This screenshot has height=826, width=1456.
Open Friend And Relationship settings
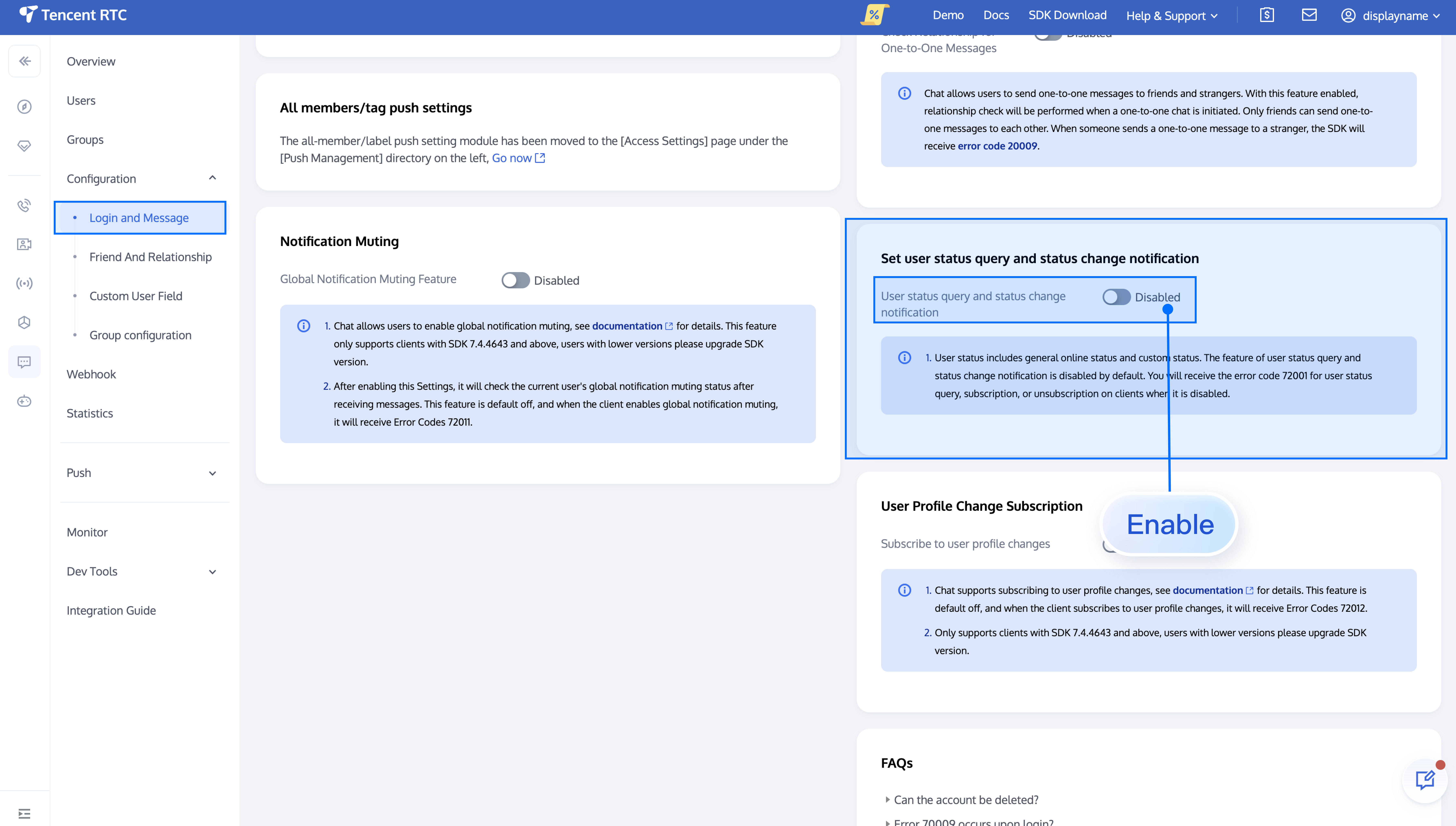(x=150, y=257)
